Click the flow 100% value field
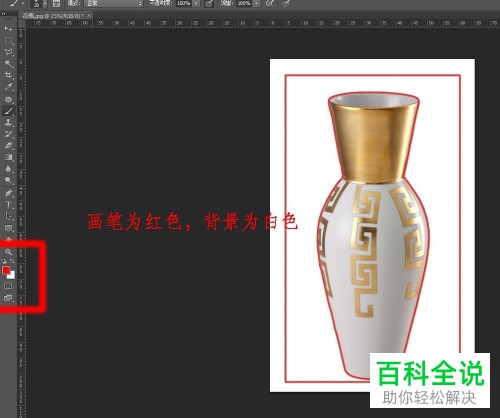500x418 pixels. coord(244,3)
